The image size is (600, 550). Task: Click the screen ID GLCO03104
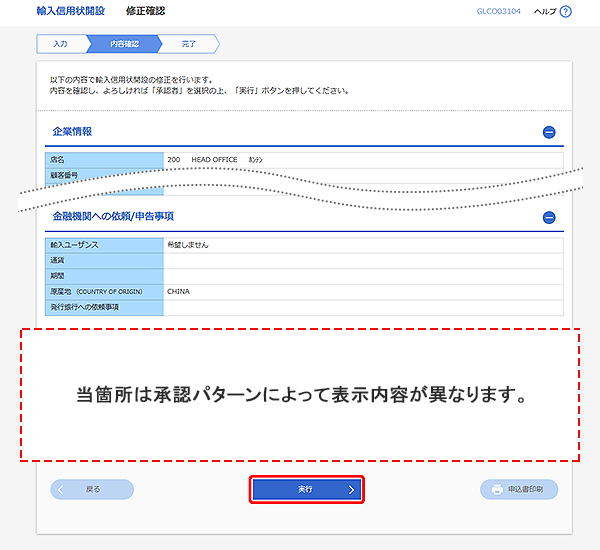pyautogui.click(x=499, y=11)
